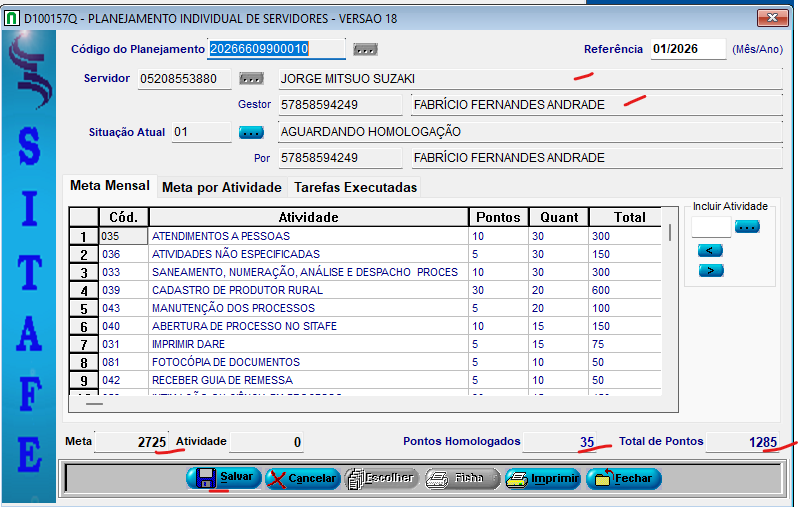Click into the Incluir Atividade input box
Image resolution: width=799 pixels, height=507 pixels.
pyautogui.click(x=711, y=227)
